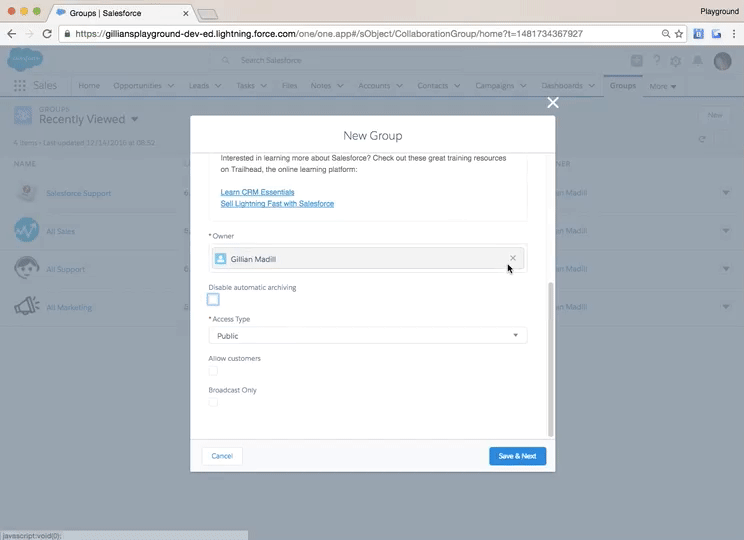Open the setup gear icon

(676, 61)
